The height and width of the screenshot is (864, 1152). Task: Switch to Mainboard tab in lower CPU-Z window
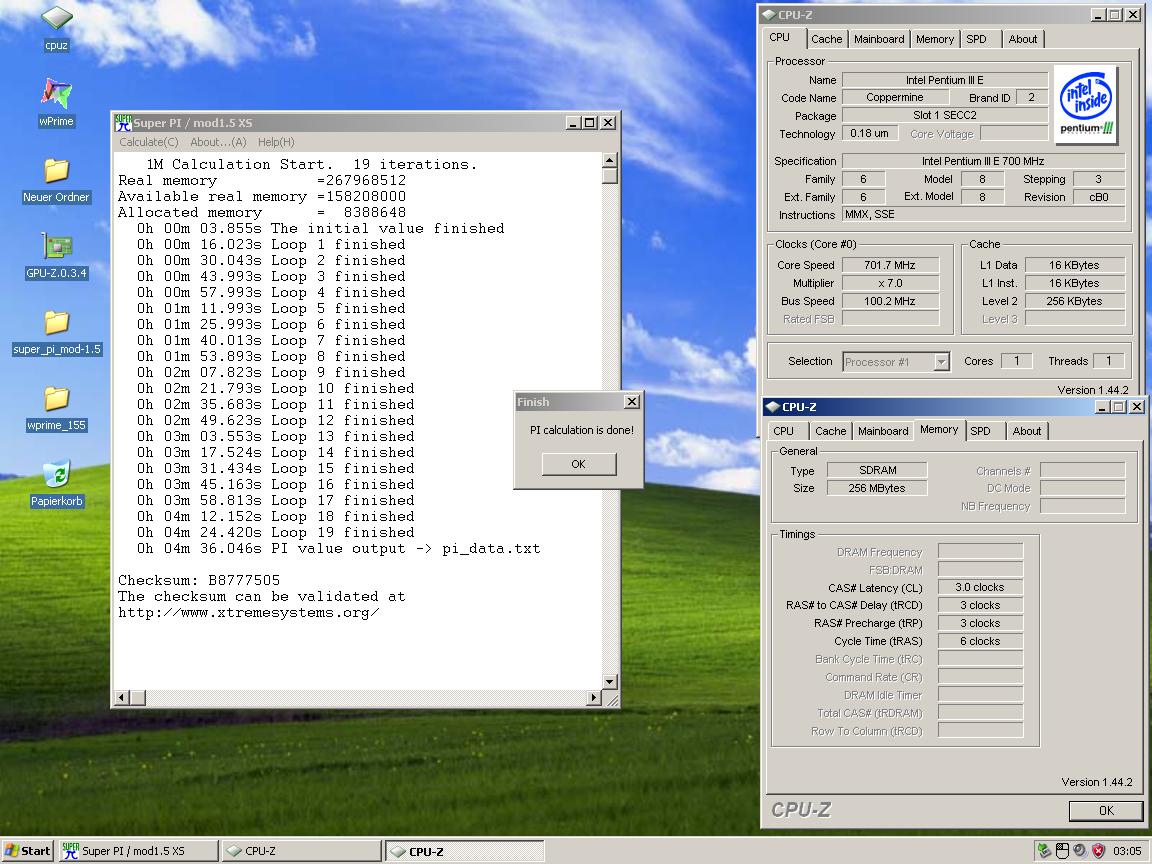[883, 431]
